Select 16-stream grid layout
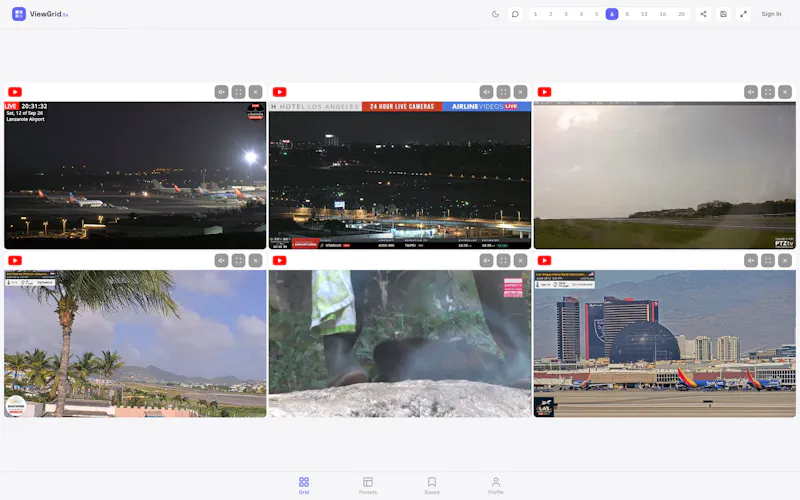The width and height of the screenshot is (800, 500). tap(663, 14)
